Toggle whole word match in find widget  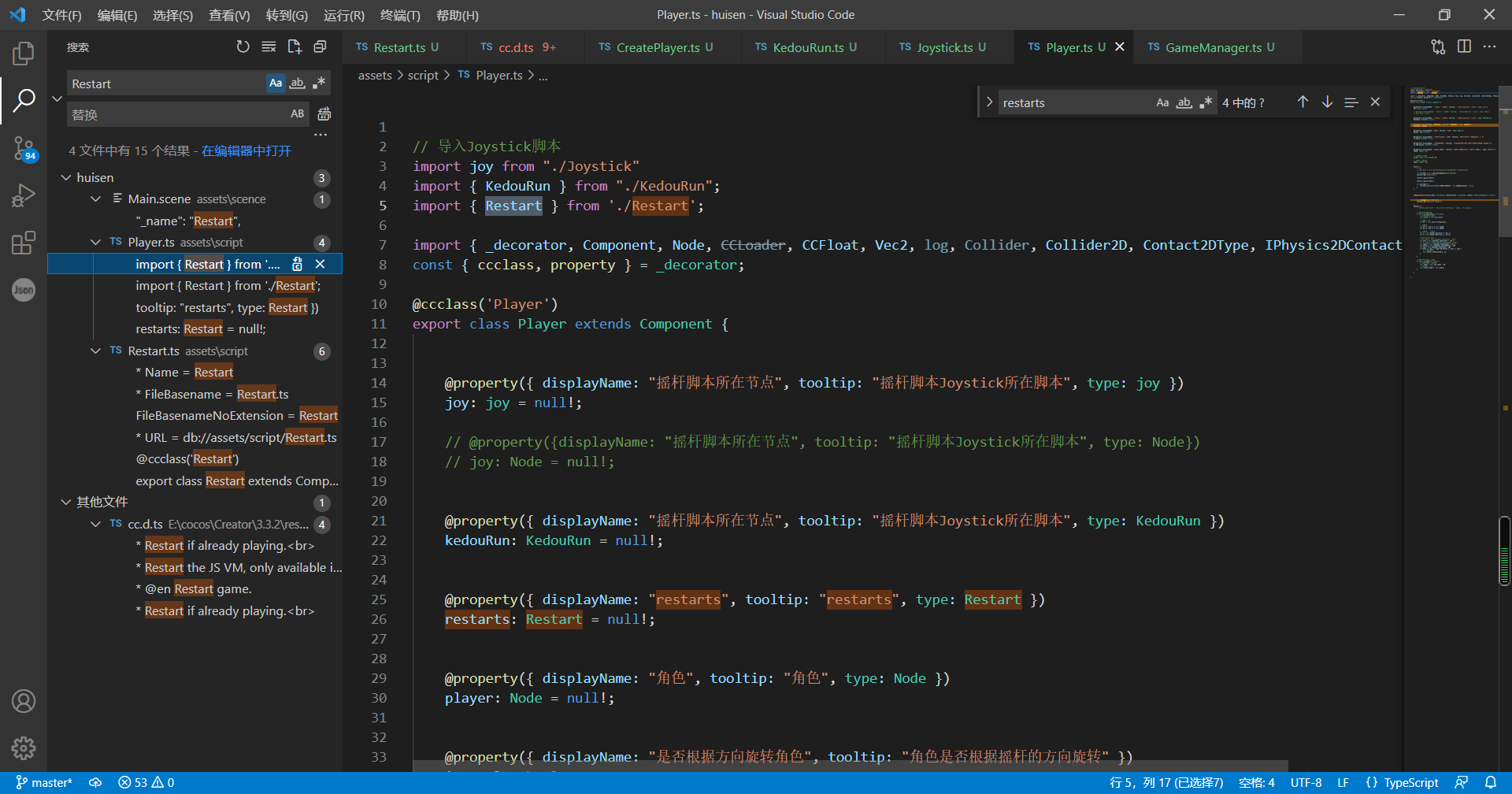pyautogui.click(x=1184, y=102)
